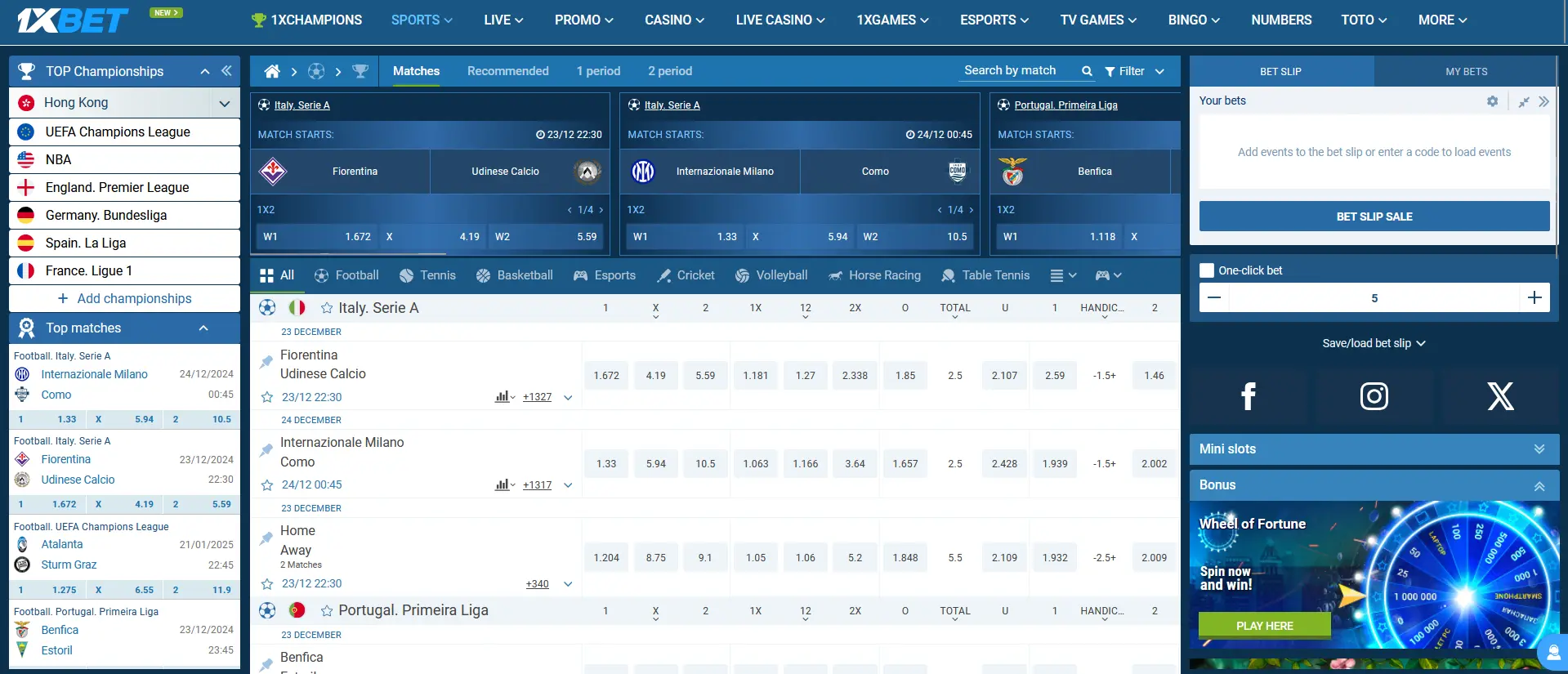Expand Home vs Away markets chevron
This screenshot has height=674, width=1568.
tap(568, 584)
